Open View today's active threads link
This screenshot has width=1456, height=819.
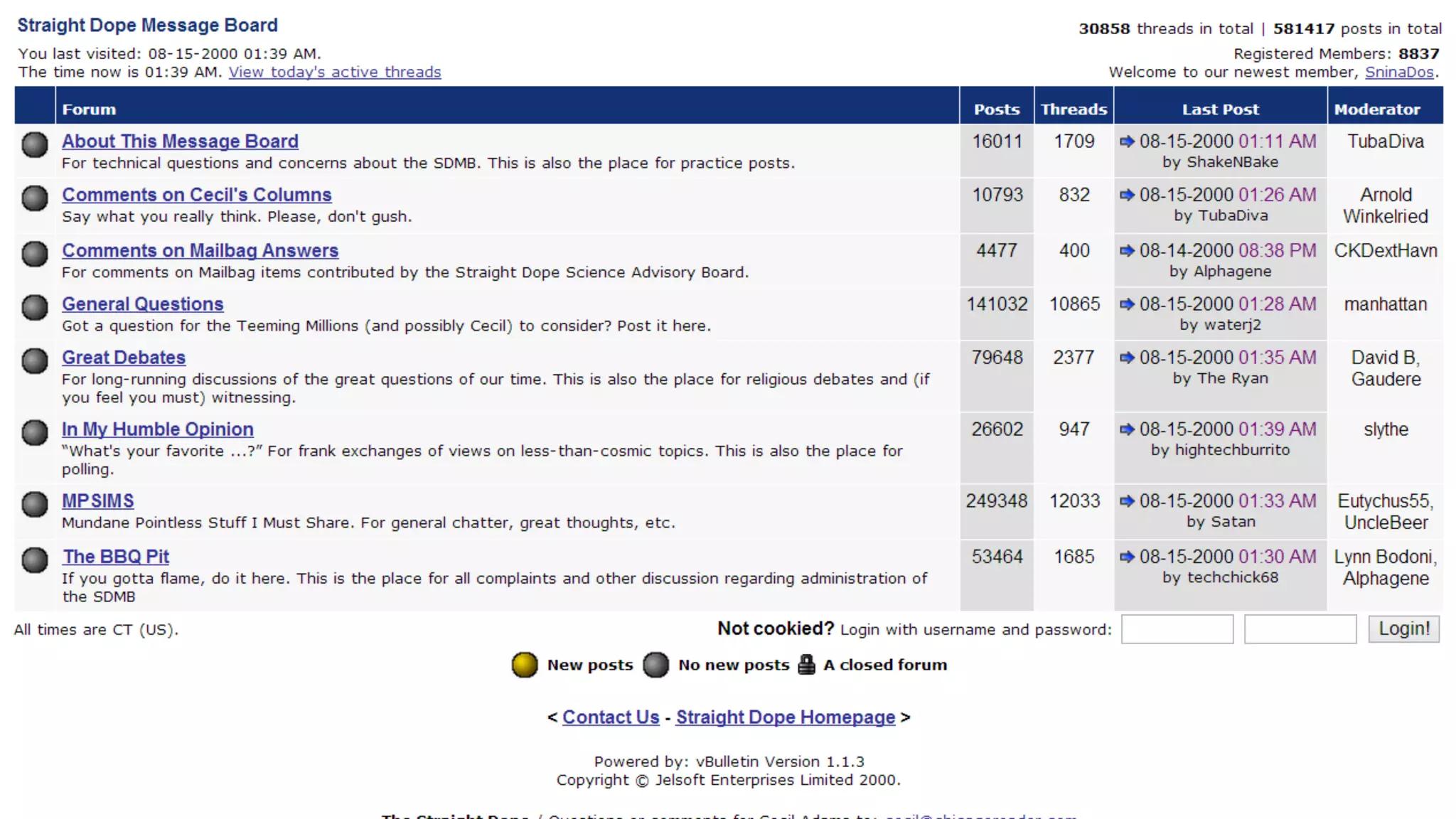[335, 72]
